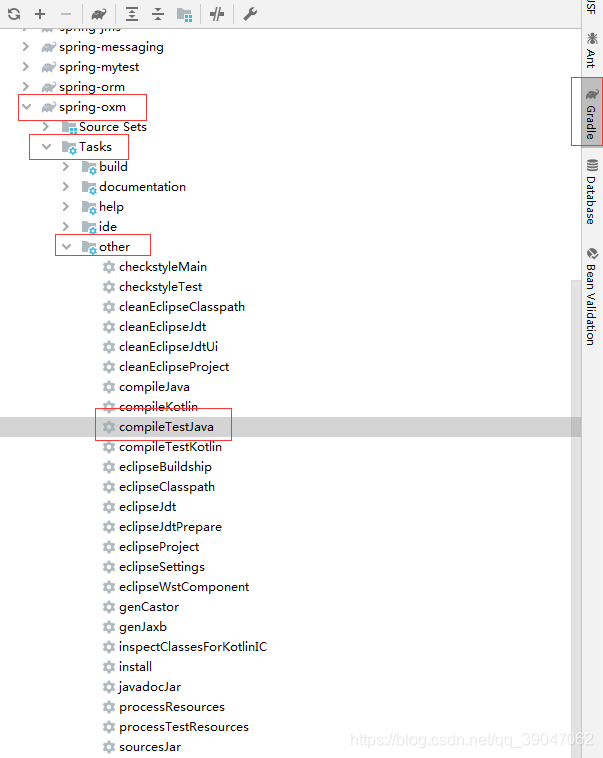Select the compileKotlin task
This screenshot has width=603, height=758.
click(158, 407)
